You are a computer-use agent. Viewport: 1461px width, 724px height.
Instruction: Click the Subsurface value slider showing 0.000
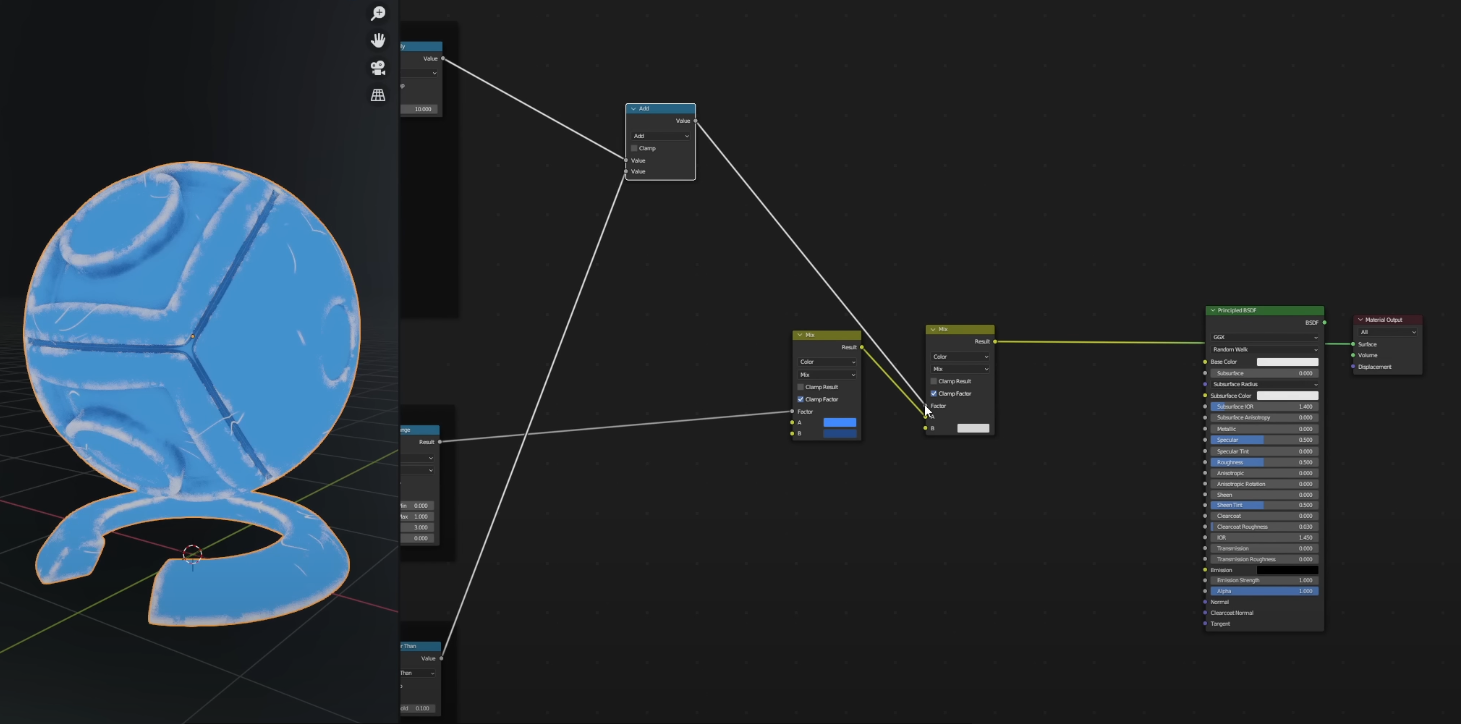point(1264,373)
